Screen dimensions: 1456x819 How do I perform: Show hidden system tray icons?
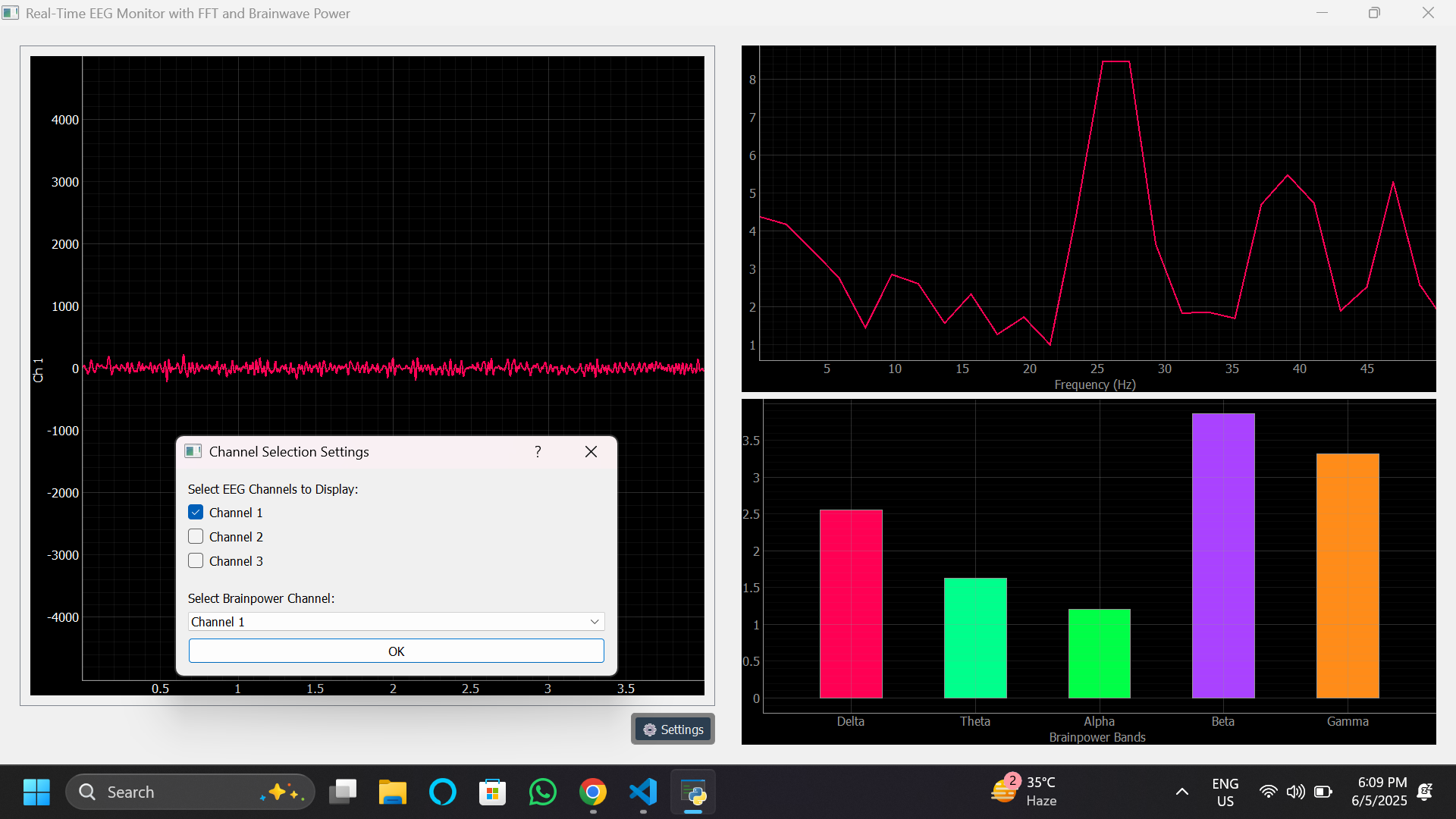[1181, 792]
